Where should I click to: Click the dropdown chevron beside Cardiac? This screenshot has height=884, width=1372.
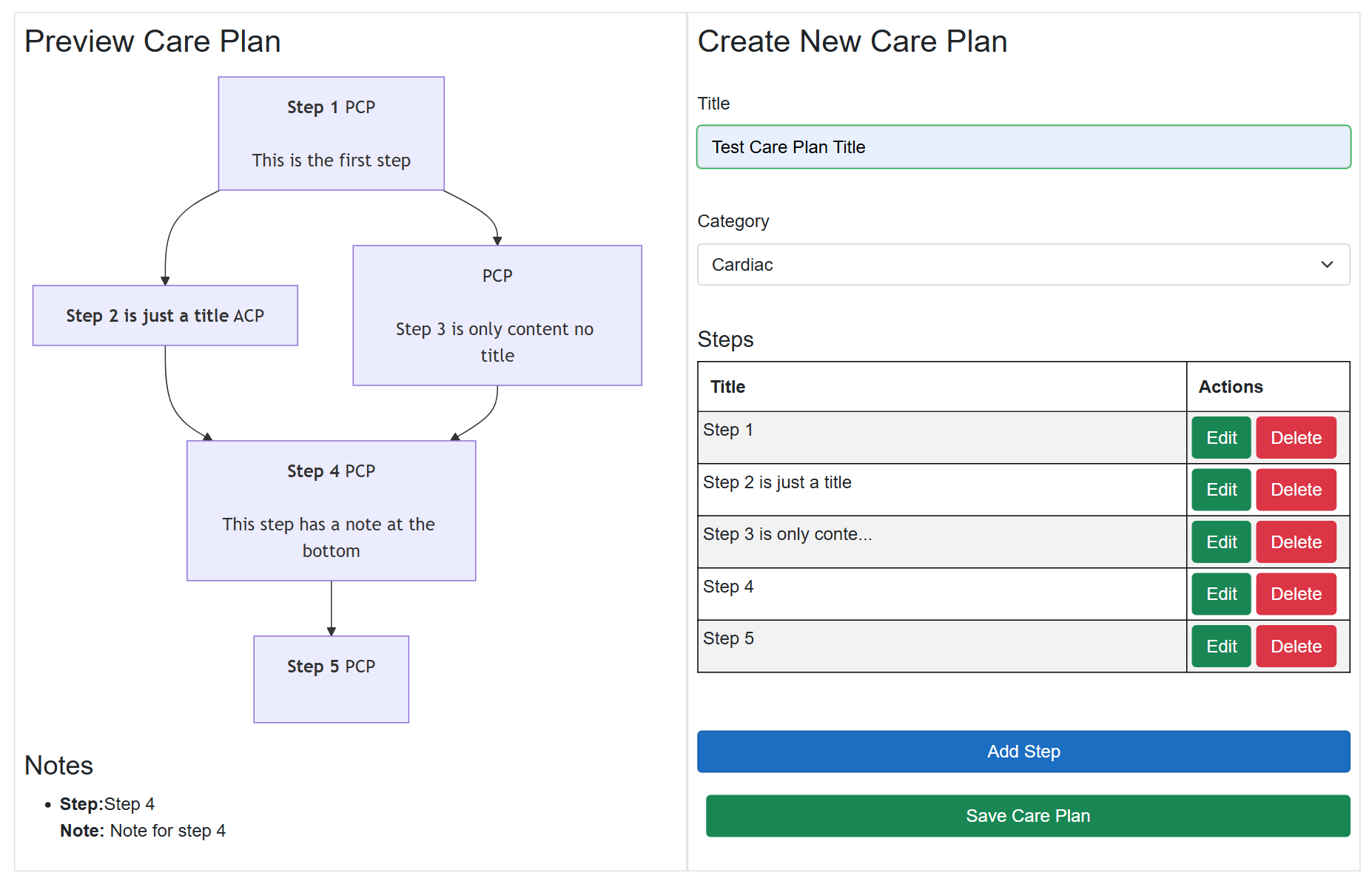(1327, 265)
